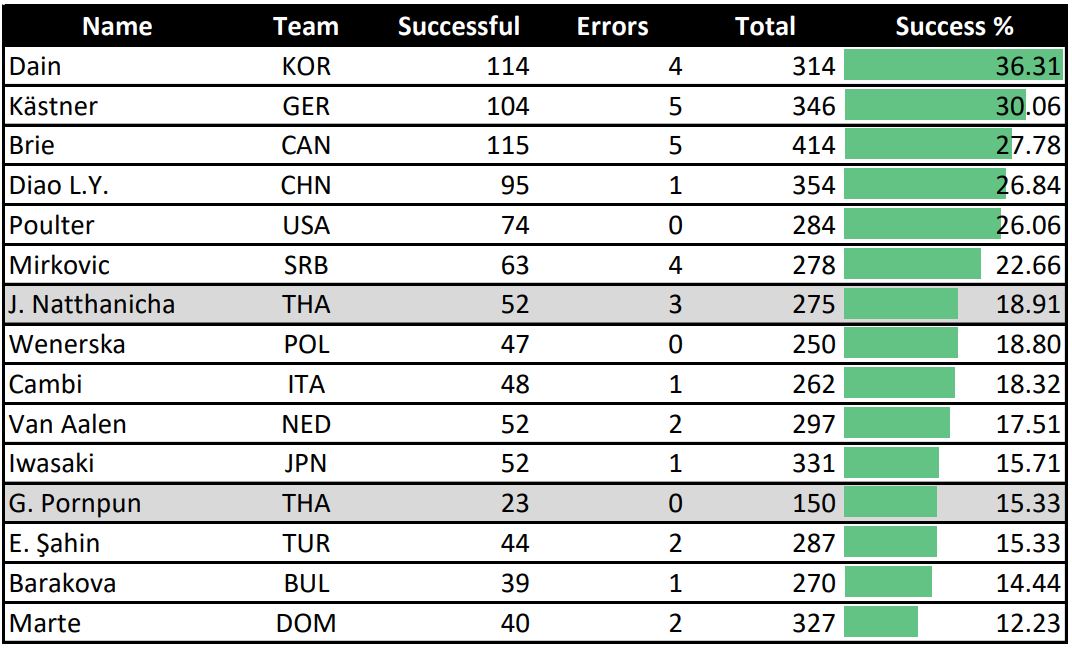Click the Team column header
This screenshot has width=1072, height=649.
click(306, 26)
